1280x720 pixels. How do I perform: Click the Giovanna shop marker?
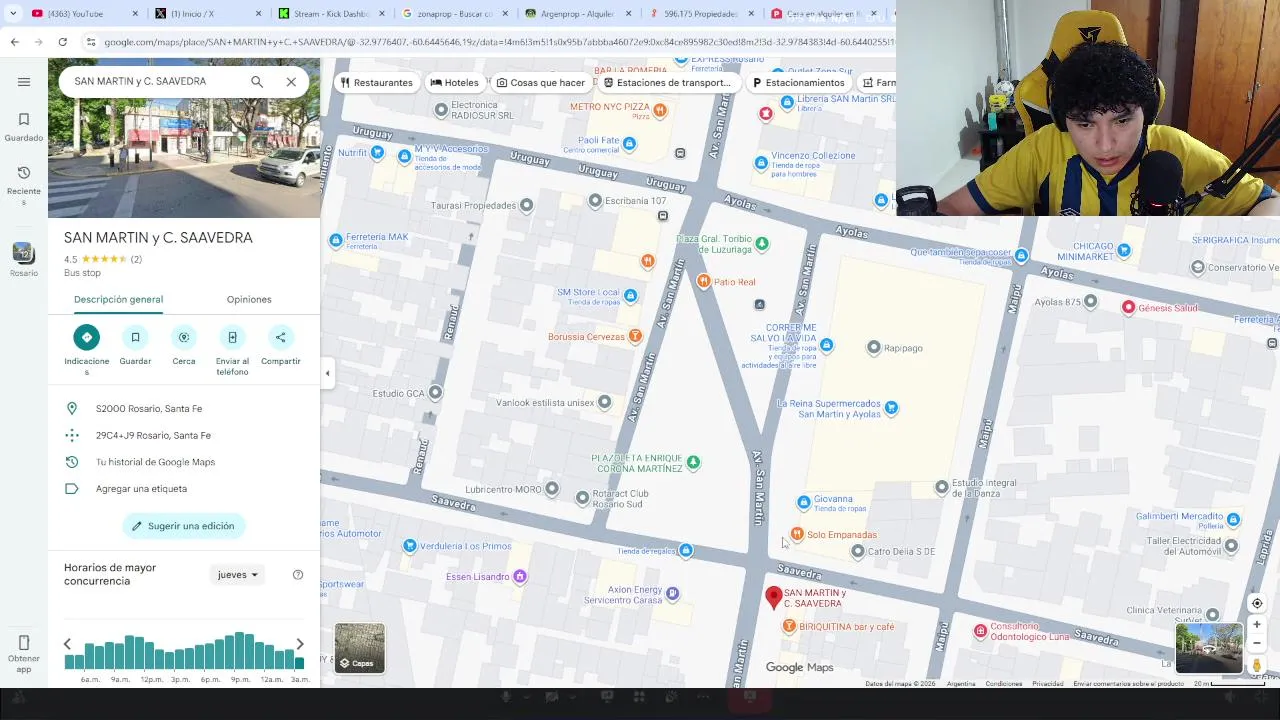(804, 502)
